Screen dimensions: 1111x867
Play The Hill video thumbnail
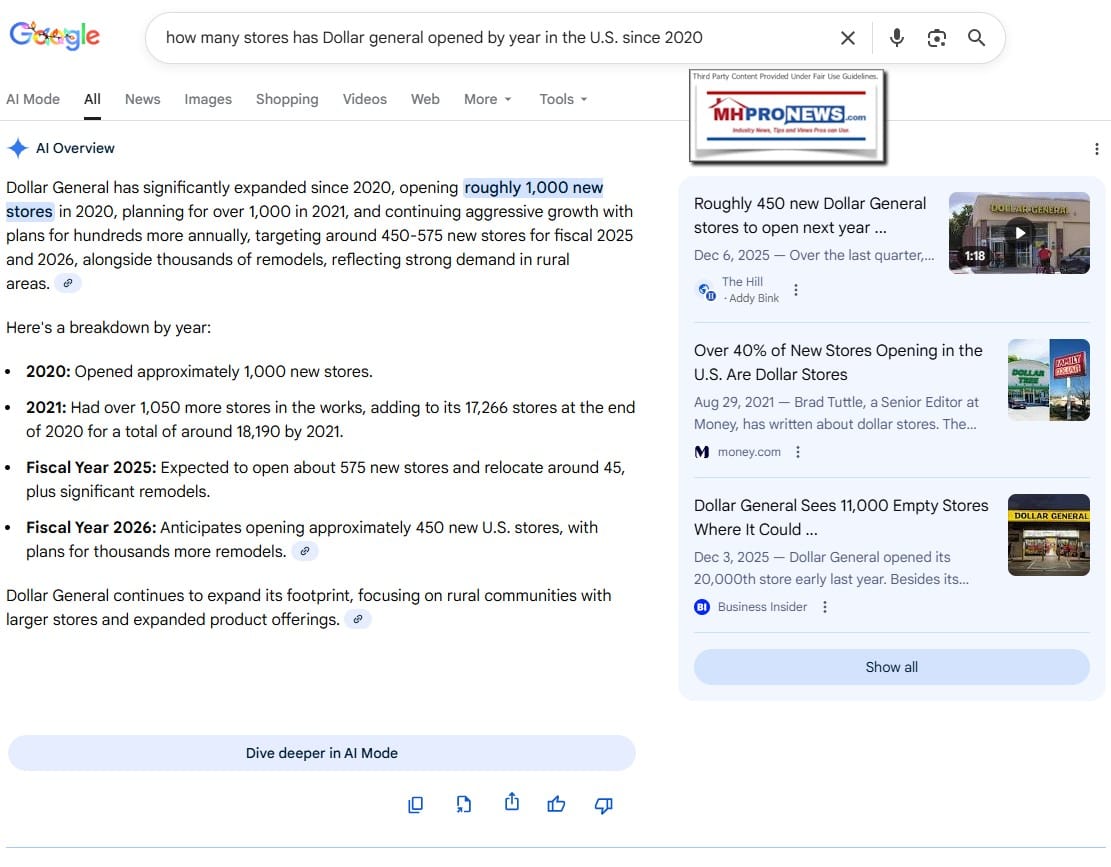[1018, 232]
